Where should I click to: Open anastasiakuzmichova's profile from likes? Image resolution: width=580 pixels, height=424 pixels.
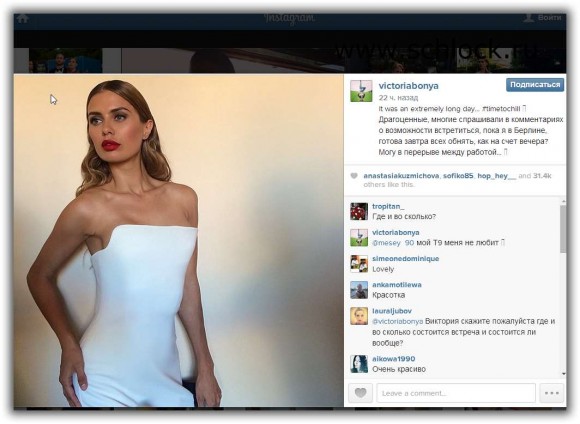pos(401,176)
